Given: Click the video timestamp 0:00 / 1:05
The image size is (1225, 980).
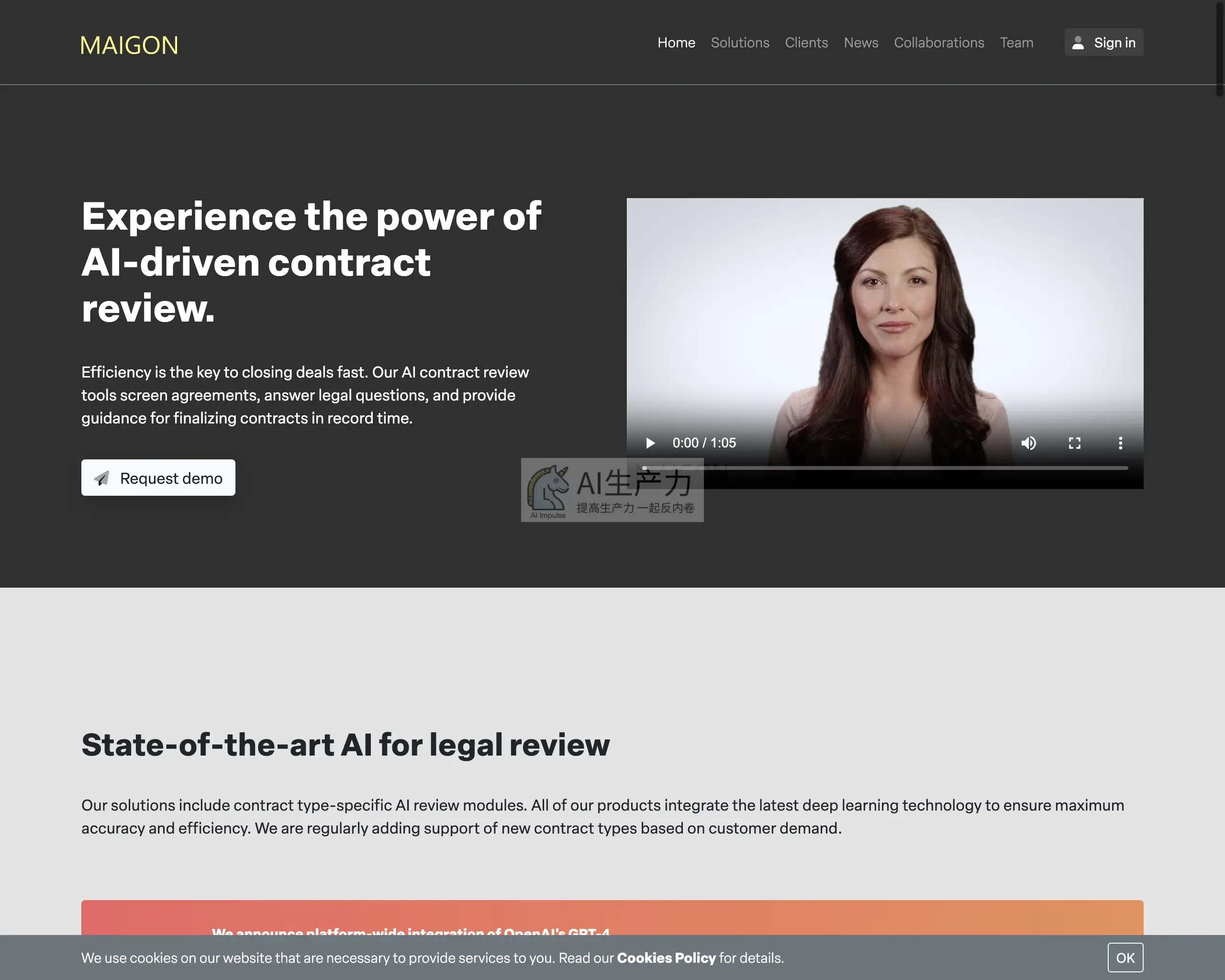Looking at the screenshot, I should 704,443.
